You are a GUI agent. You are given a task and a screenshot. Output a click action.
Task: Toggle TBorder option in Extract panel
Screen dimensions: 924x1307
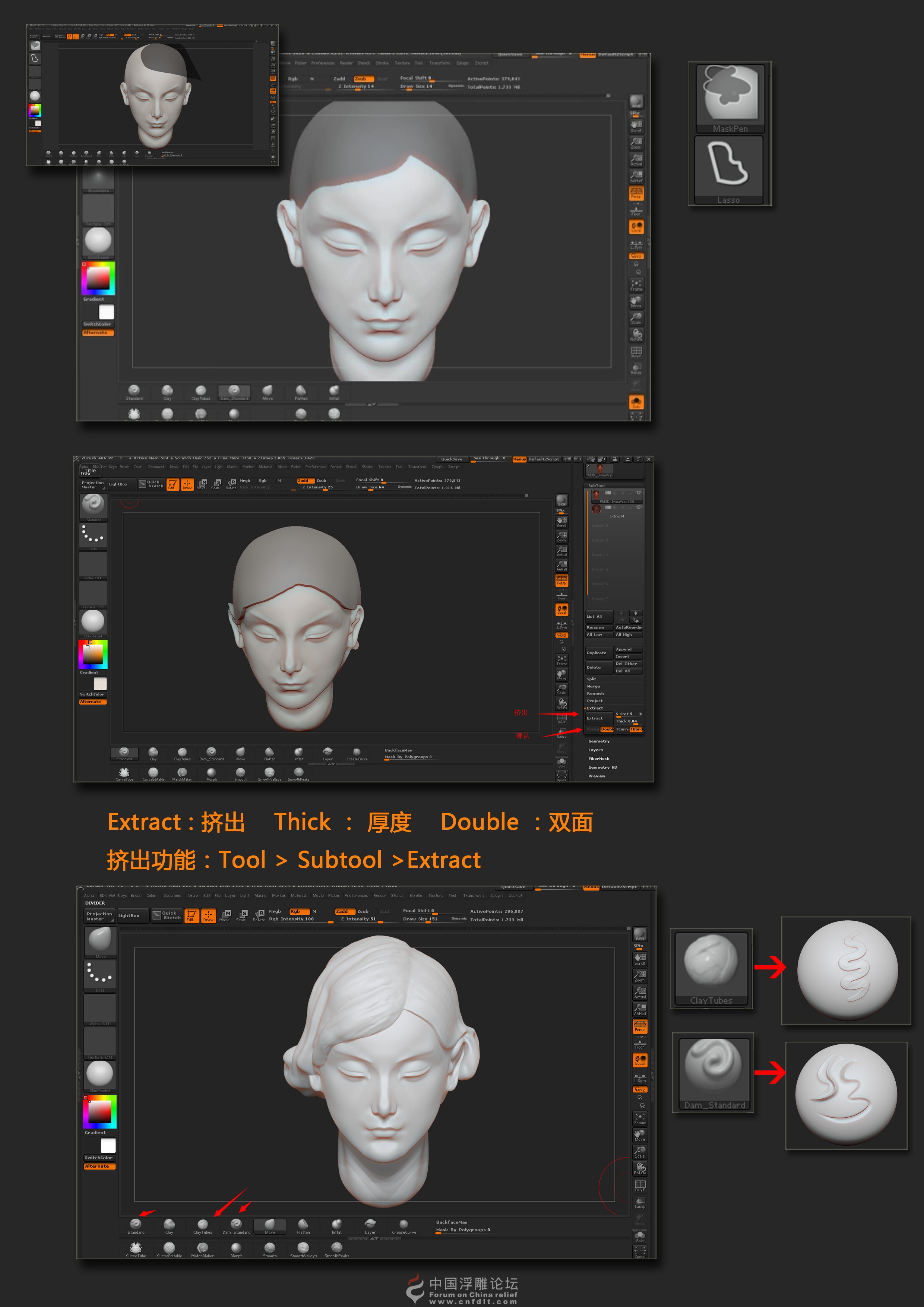click(636, 729)
